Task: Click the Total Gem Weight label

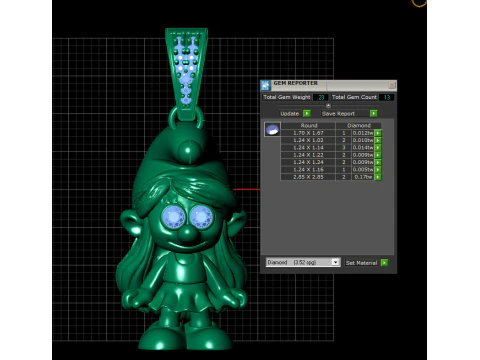Action: tap(287, 97)
